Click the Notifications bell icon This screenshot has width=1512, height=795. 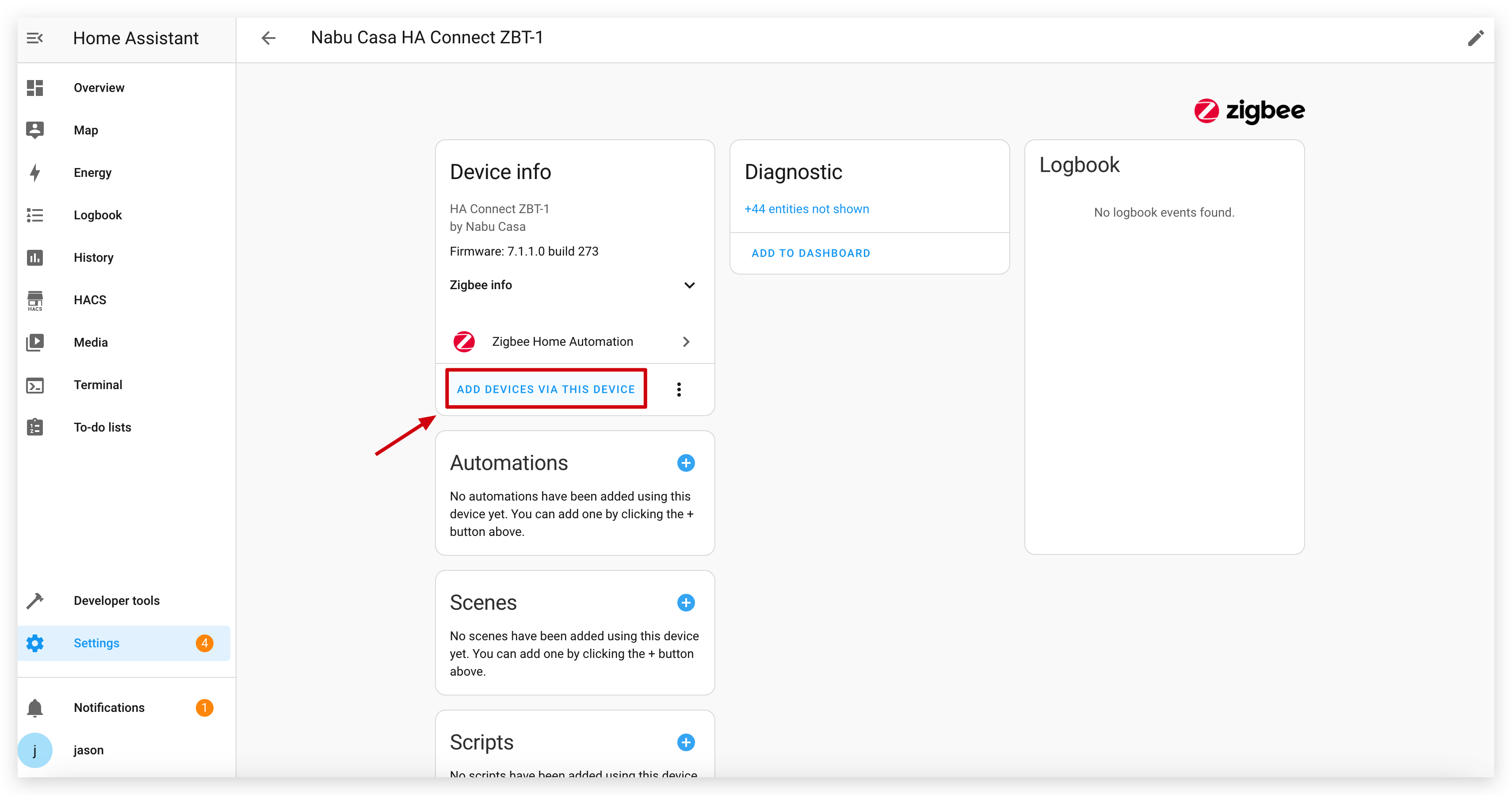tap(35, 708)
